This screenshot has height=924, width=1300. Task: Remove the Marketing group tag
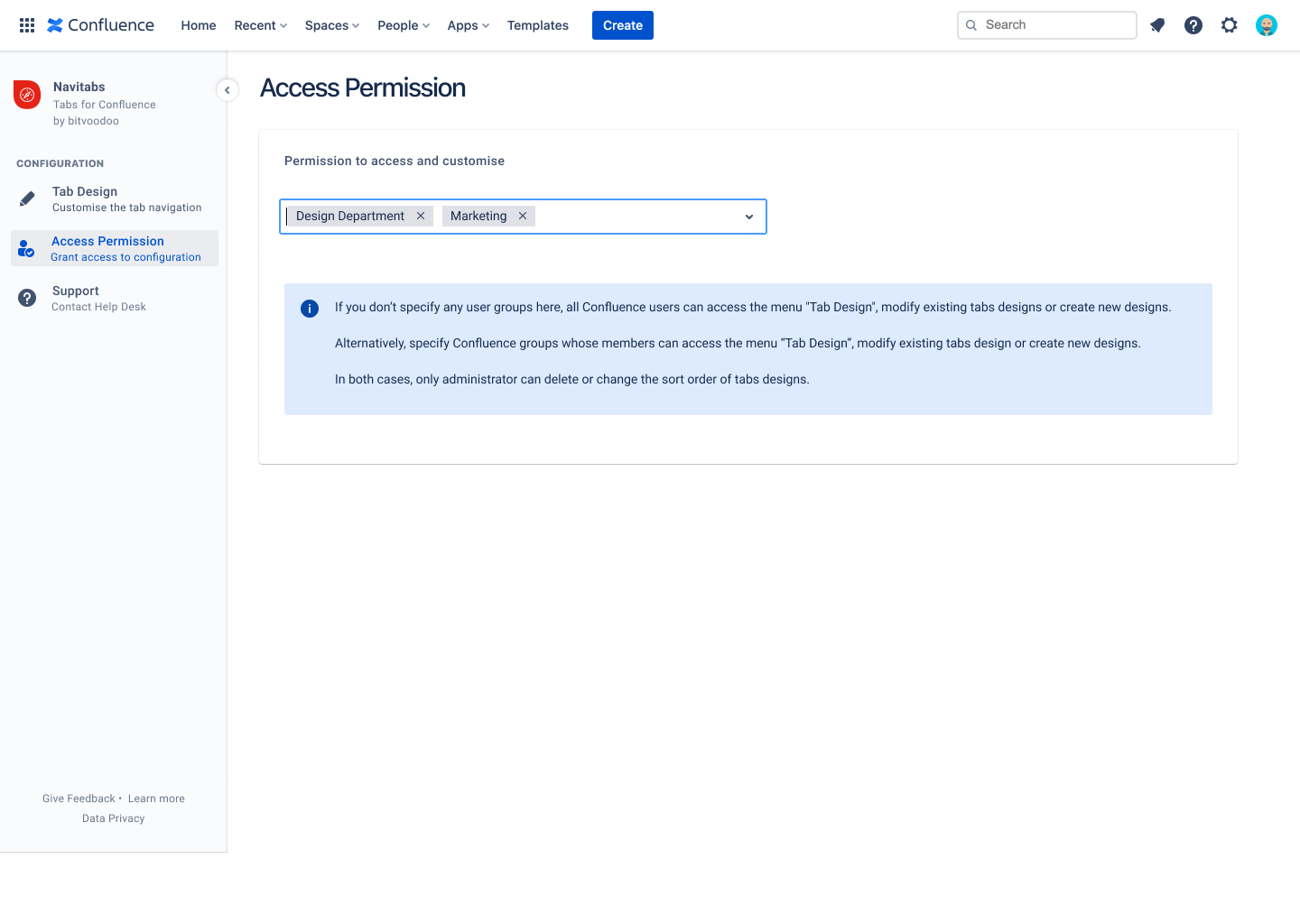pos(523,216)
